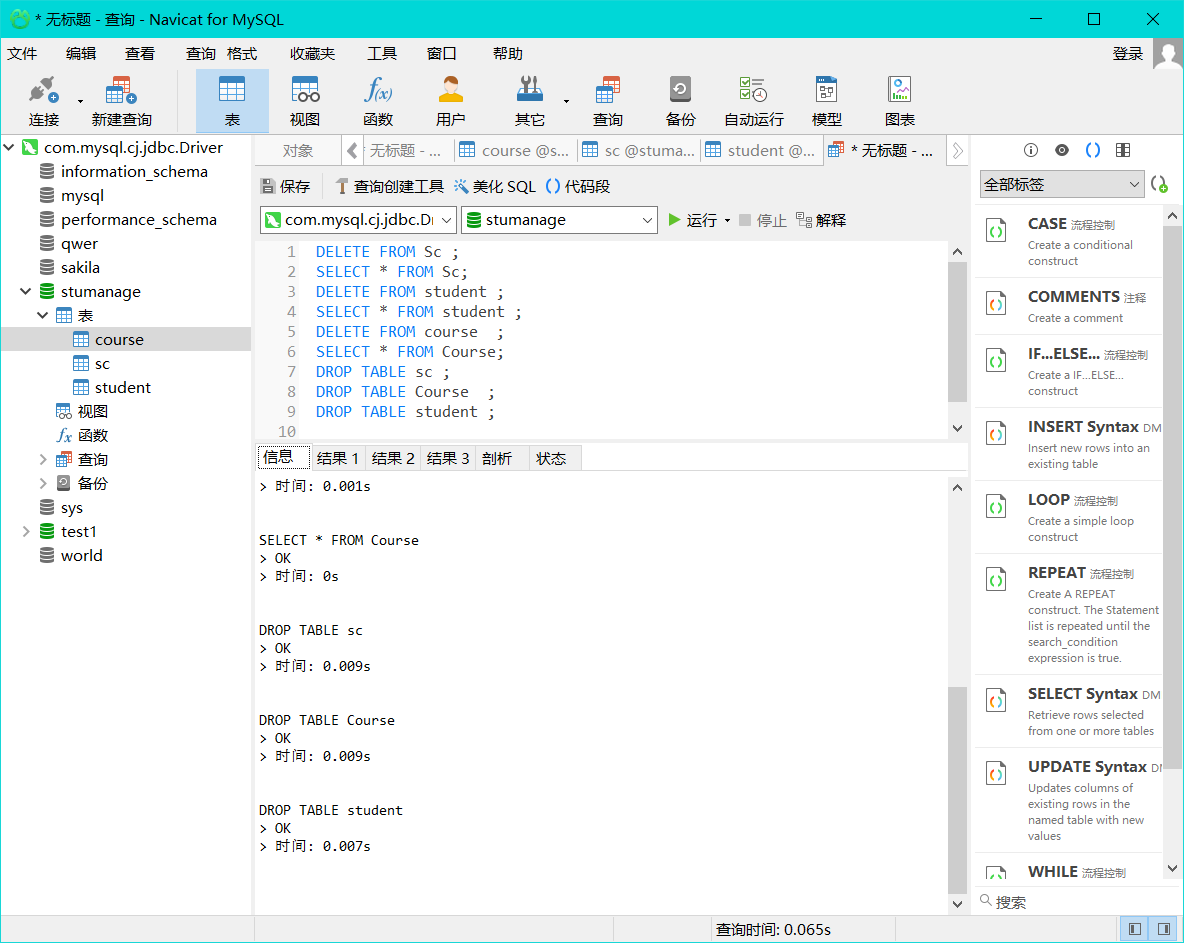Collapse the 表 tables node
The image size is (1184, 943).
[42, 316]
